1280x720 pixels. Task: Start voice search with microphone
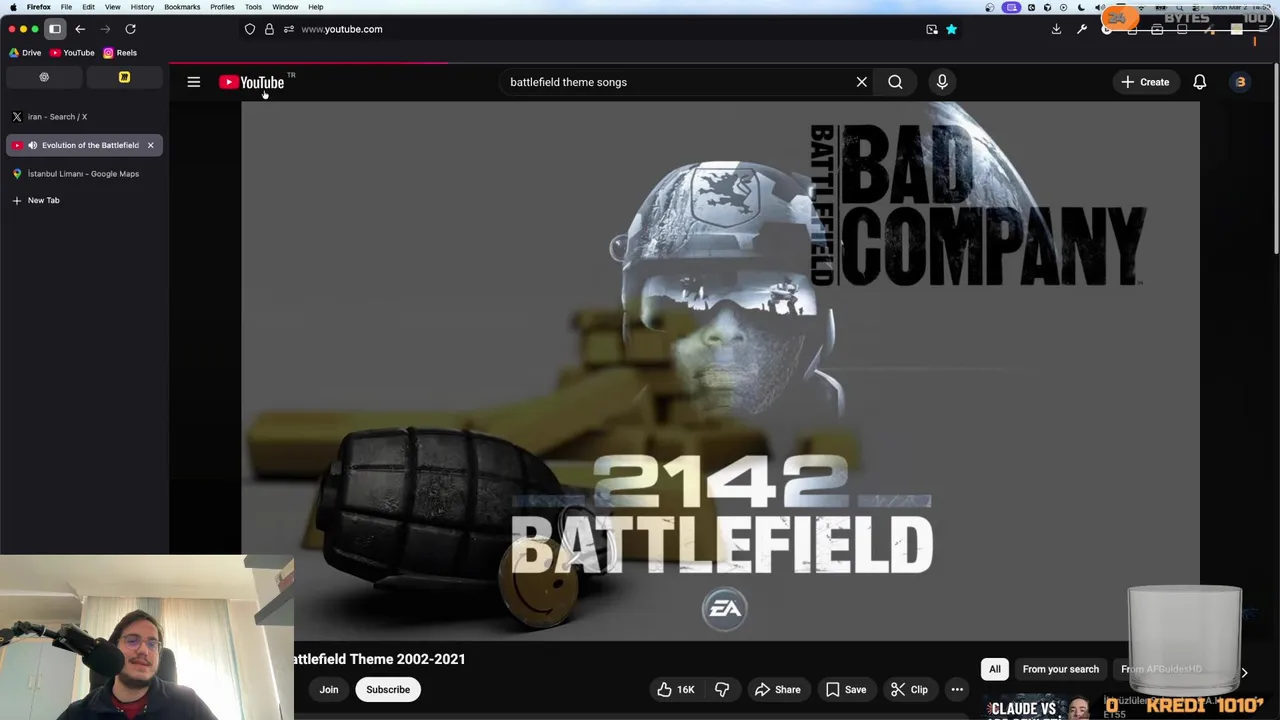942,82
